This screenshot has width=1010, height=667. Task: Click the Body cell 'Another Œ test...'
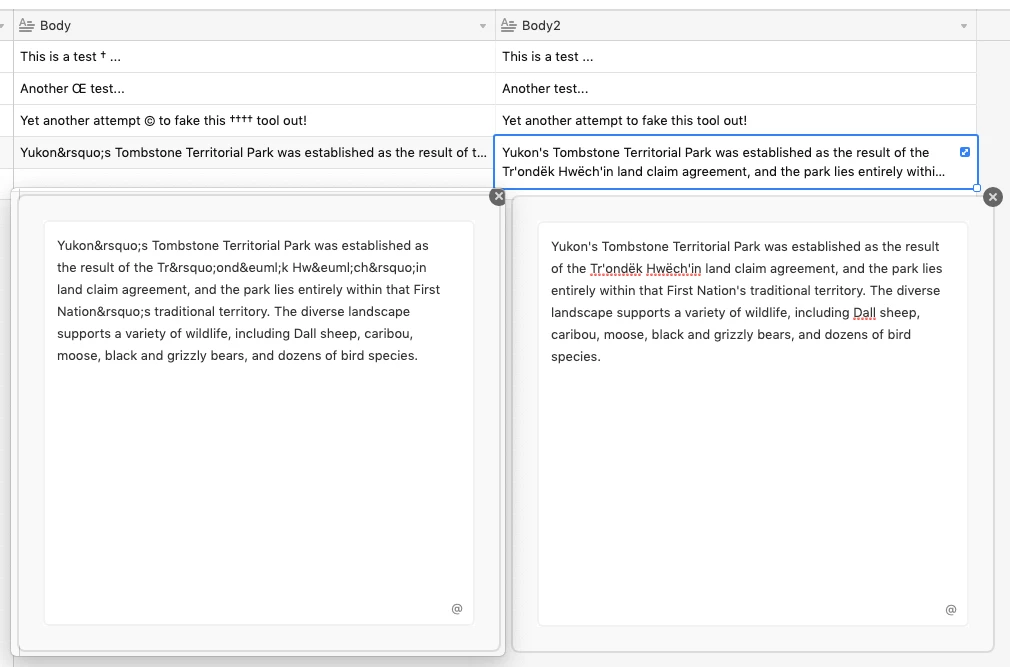[x=254, y=88]
